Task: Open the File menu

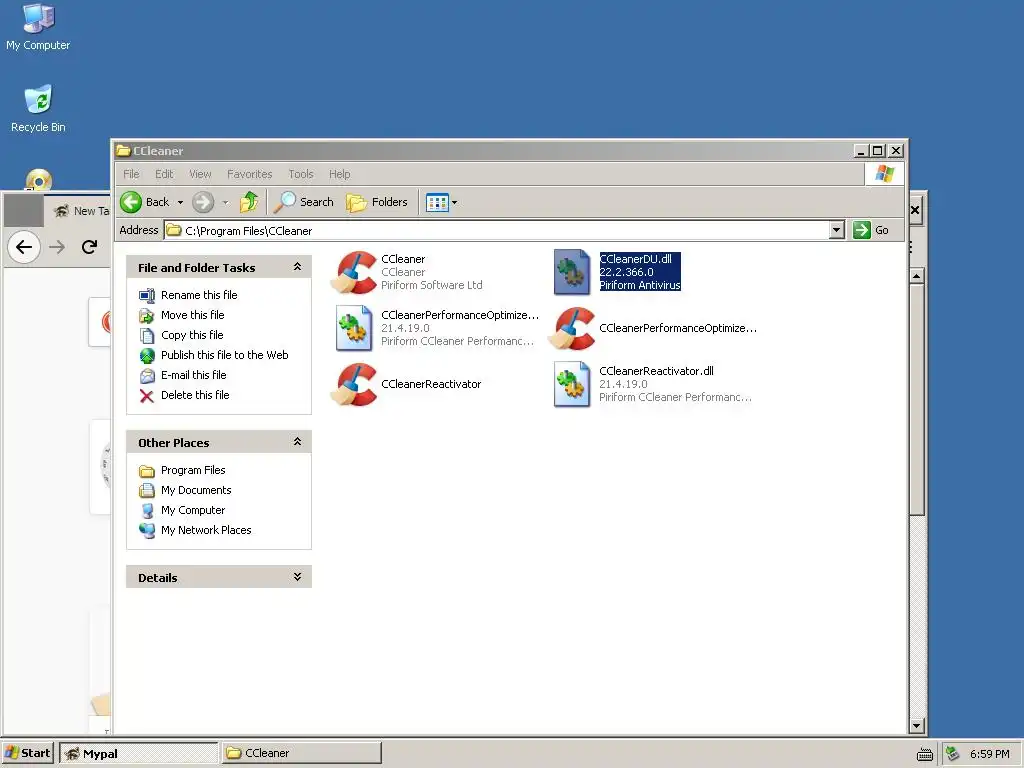Action: [131, 174]
